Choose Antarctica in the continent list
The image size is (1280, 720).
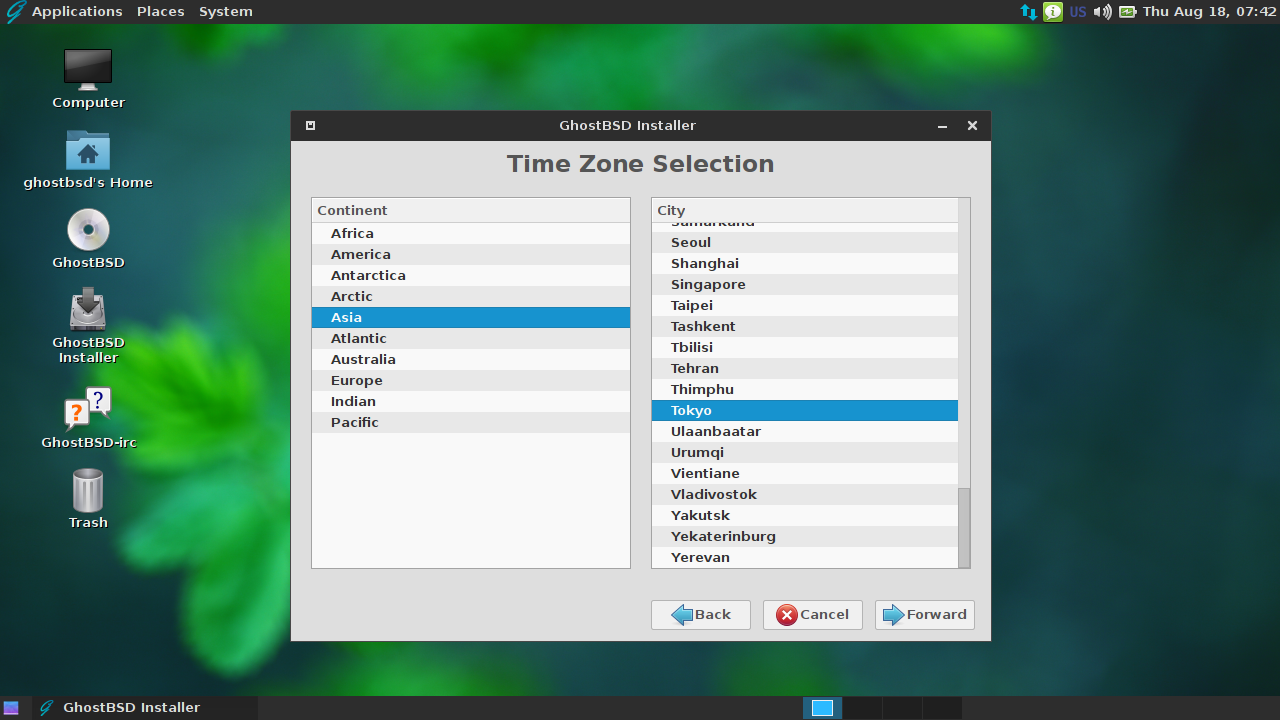click(x=471, y=275)
